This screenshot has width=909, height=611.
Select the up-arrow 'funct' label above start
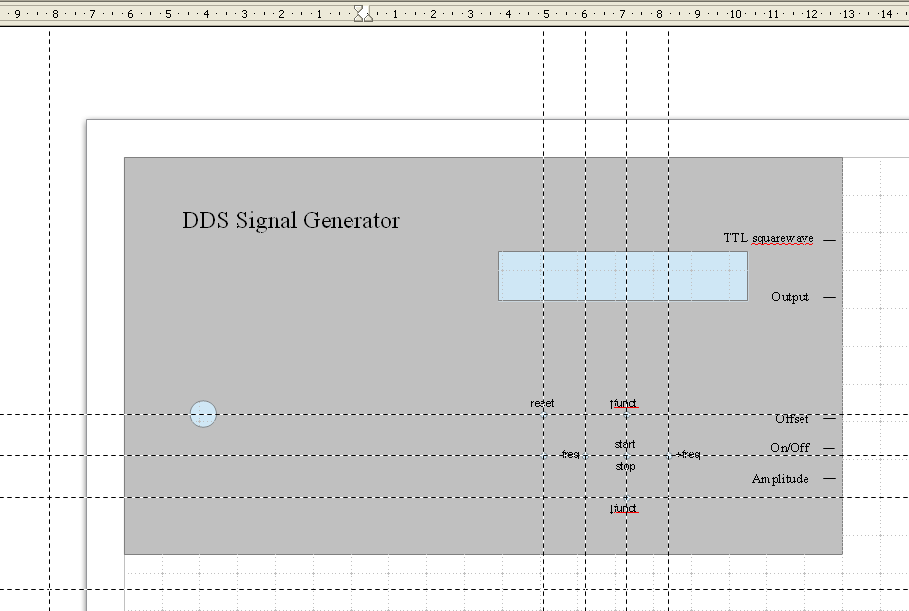pos(624,403)
